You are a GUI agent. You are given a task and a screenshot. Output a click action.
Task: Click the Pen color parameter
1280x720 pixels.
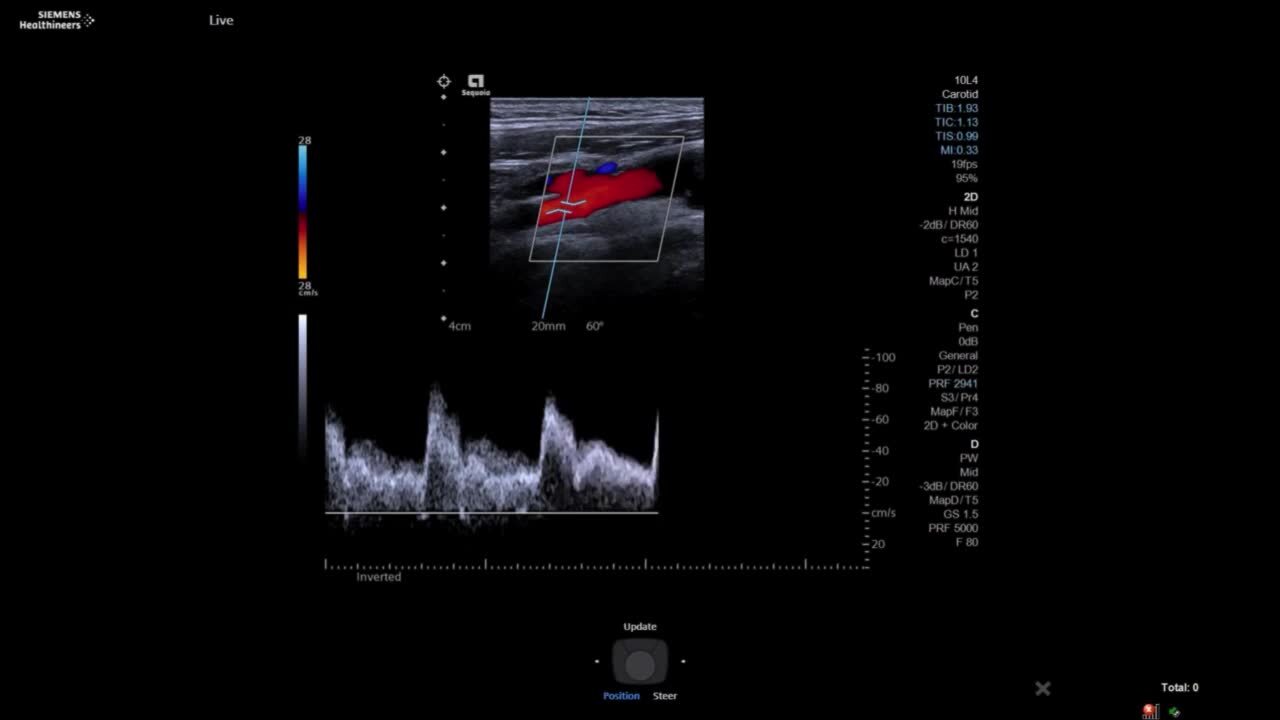coord(968,328)
